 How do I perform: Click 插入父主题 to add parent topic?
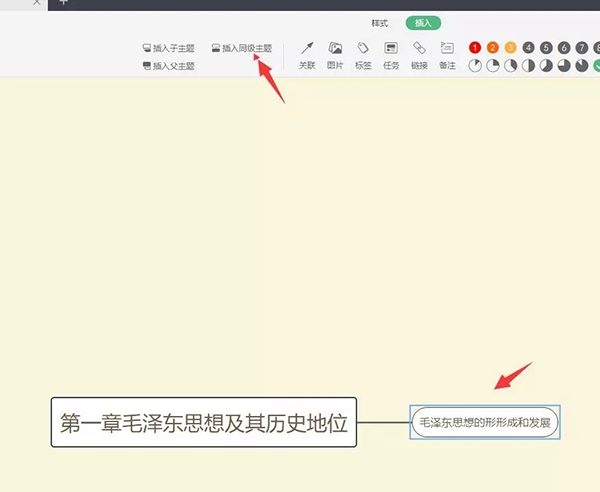click(168, 66)
